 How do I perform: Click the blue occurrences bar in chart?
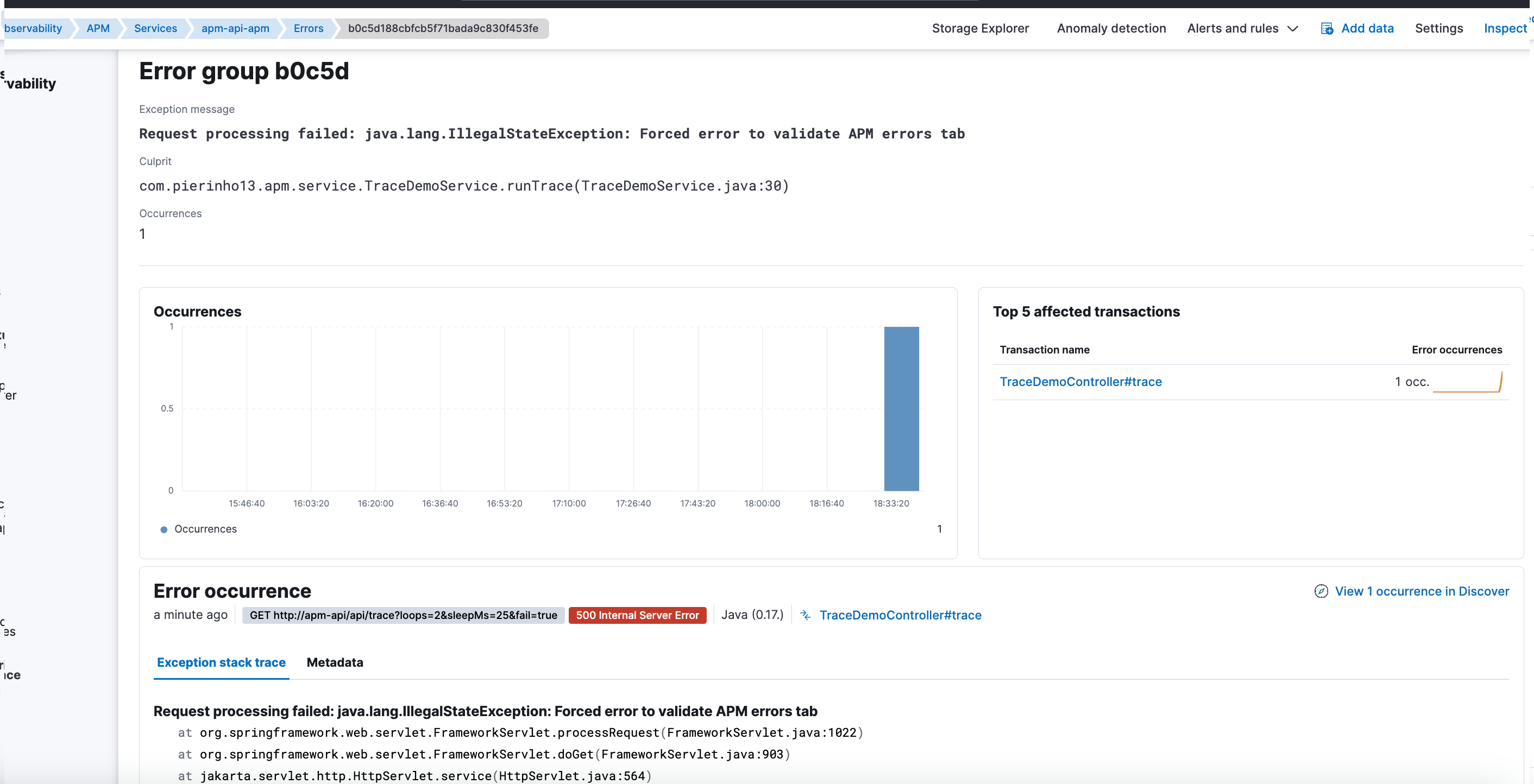click(x=901, y=408)
